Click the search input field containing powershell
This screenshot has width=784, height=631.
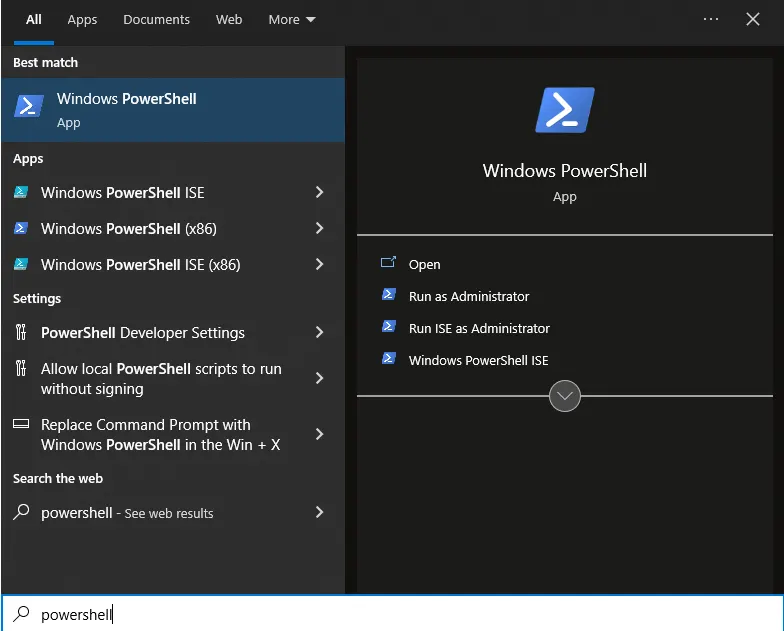tap(392, 614)
